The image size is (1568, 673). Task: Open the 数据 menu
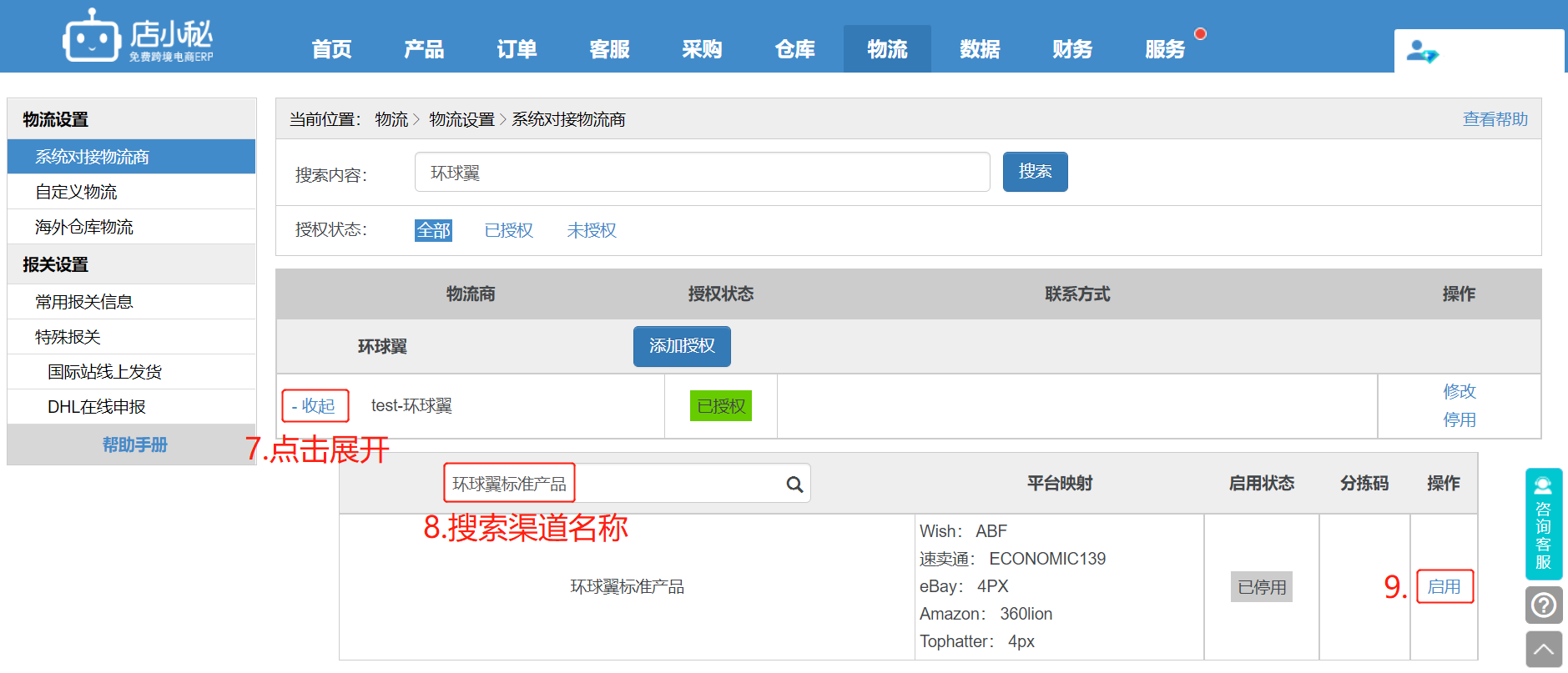tap(980, 49)
